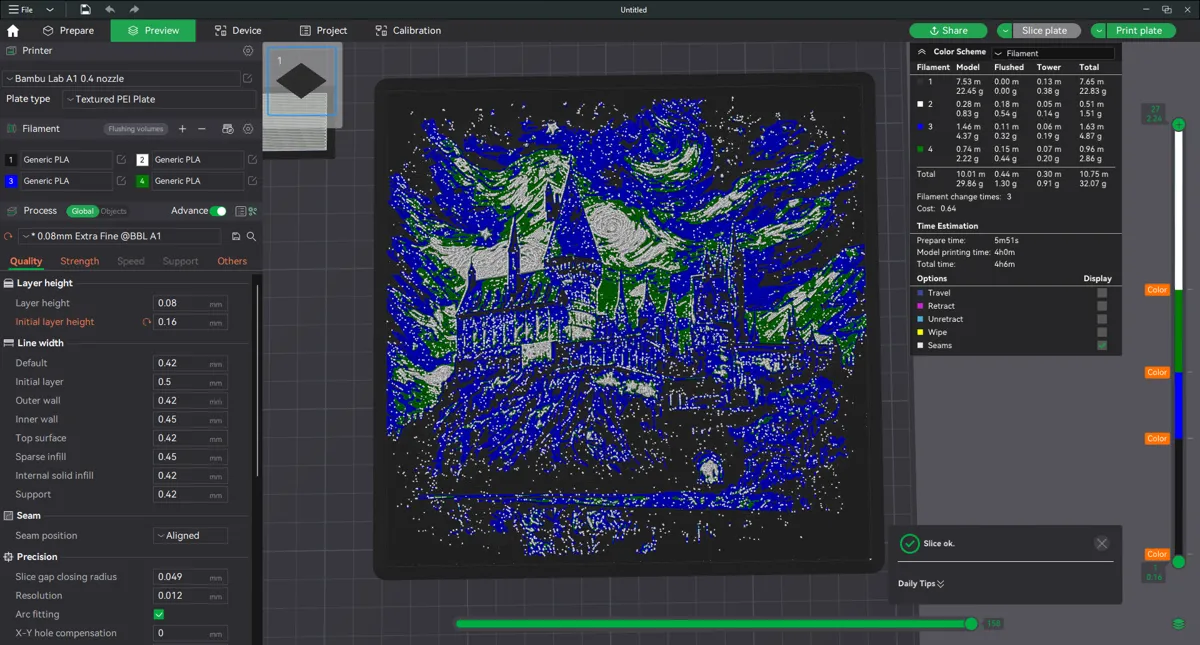
Task: Click the layers icon below vertical slider
Action: [x=1178, y=624]
